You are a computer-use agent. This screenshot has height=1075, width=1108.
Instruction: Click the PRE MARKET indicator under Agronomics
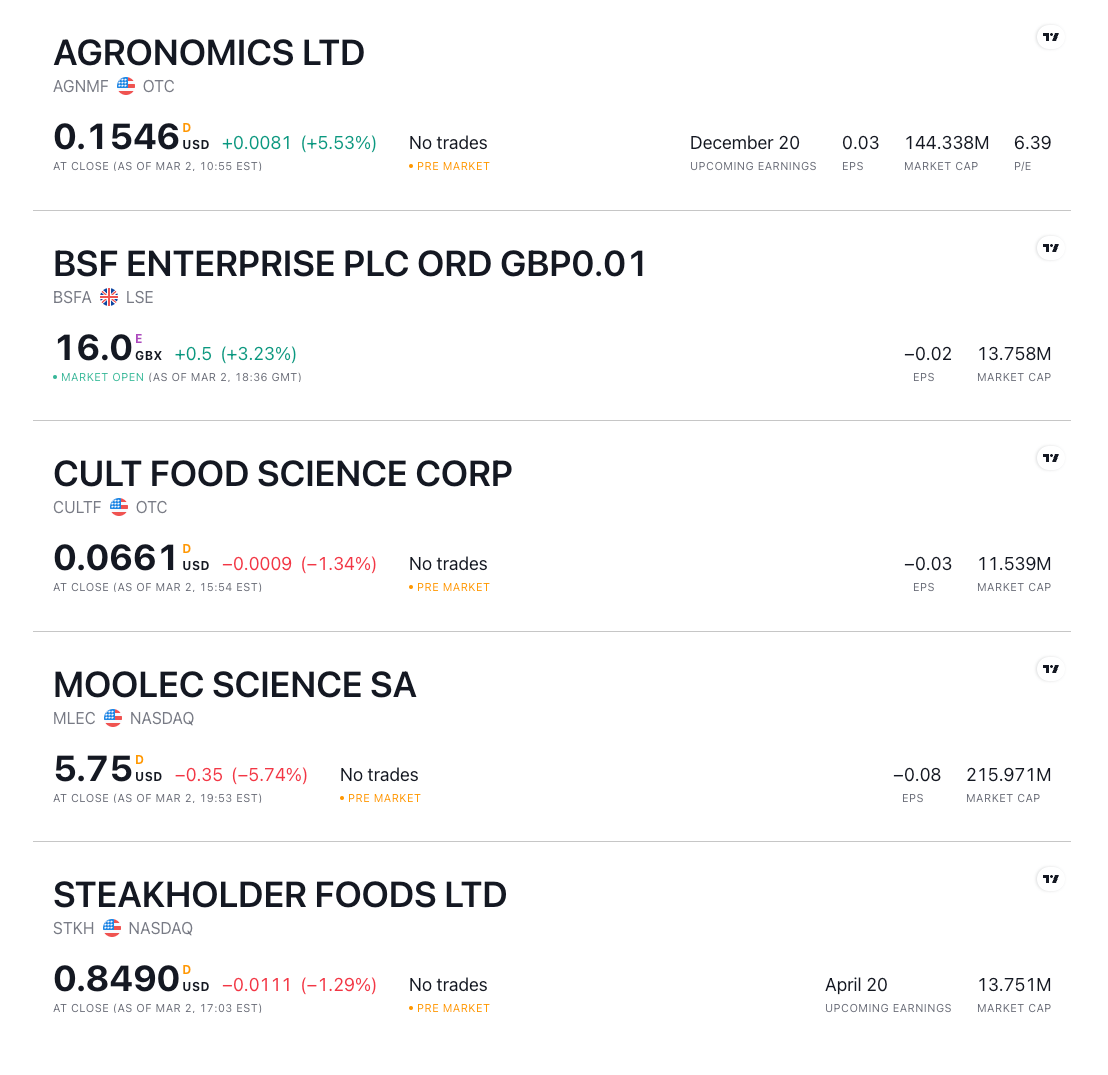click(448, 168)
